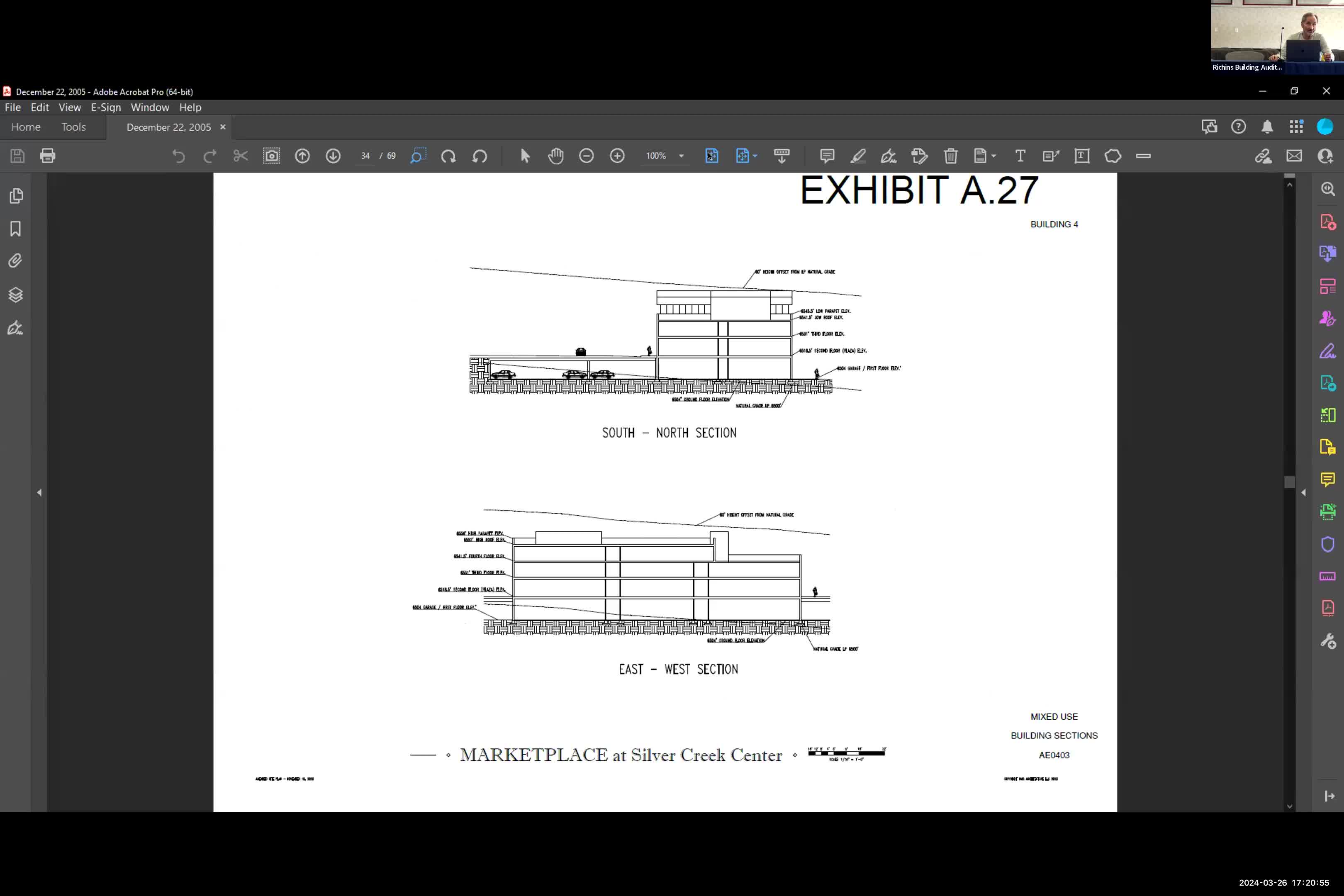The width and height of the screenshot is (1344, 896).
Task: Add a sticky note comment
Action: click(827, 156)
